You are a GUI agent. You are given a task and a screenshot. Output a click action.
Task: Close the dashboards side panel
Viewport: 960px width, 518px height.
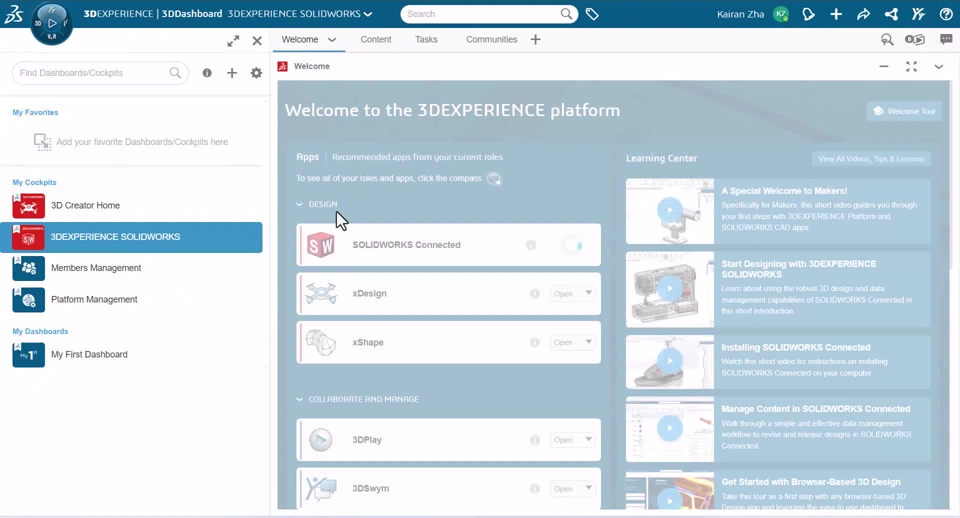tap(257, 41)
